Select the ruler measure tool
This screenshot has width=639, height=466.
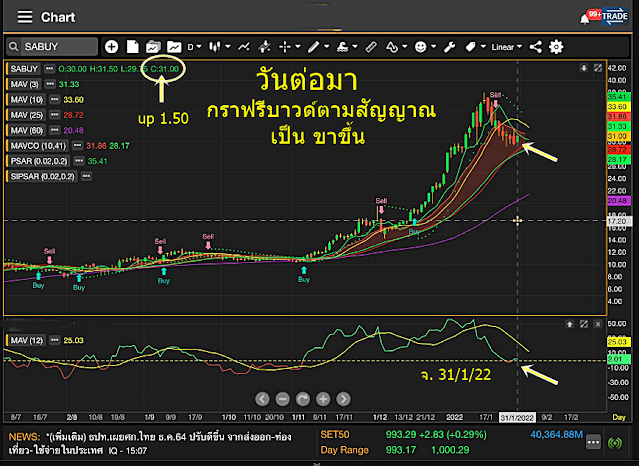371,47
